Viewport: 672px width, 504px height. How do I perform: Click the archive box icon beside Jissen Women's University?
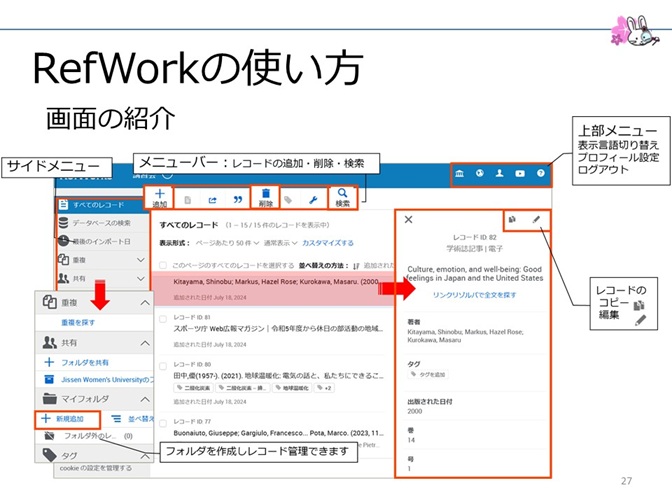point(49,379)
